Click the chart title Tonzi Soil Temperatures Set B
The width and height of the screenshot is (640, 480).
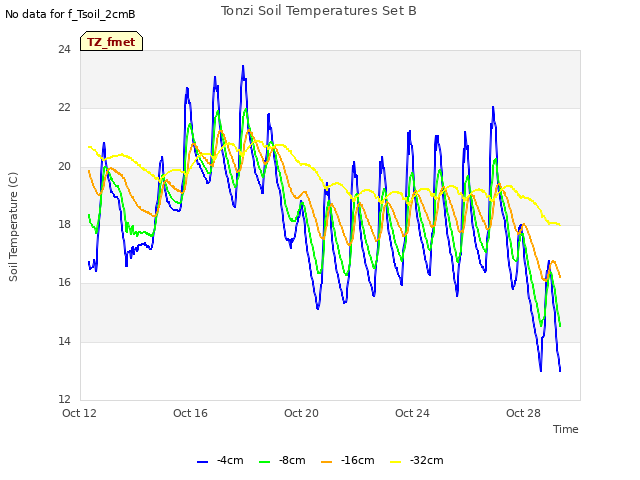(x=319, y=11)
